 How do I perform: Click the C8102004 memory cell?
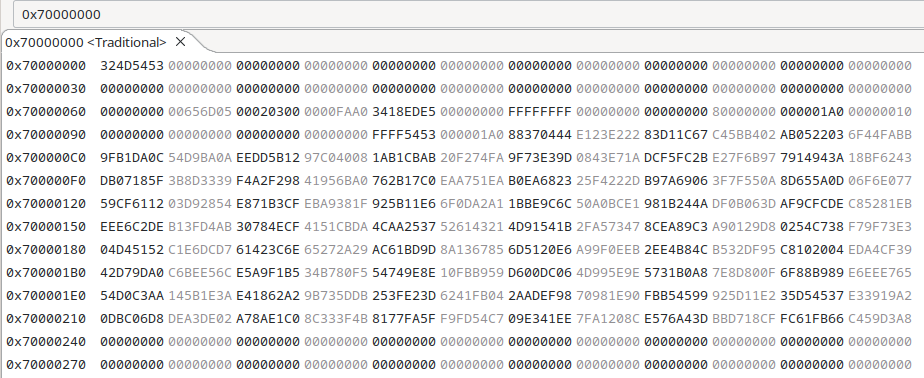pos(812,249)
